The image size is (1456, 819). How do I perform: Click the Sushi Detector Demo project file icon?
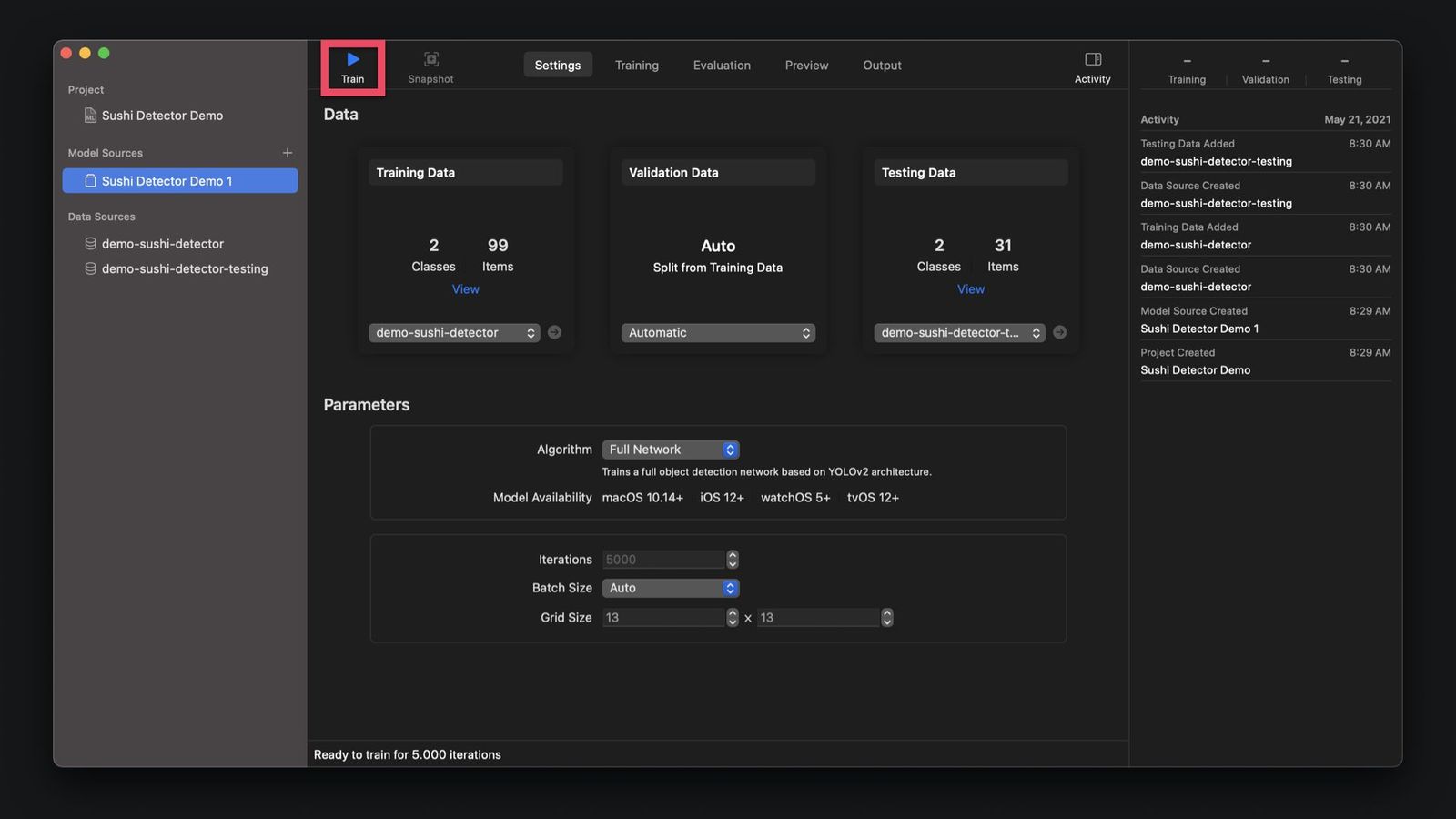coord(90,116)
